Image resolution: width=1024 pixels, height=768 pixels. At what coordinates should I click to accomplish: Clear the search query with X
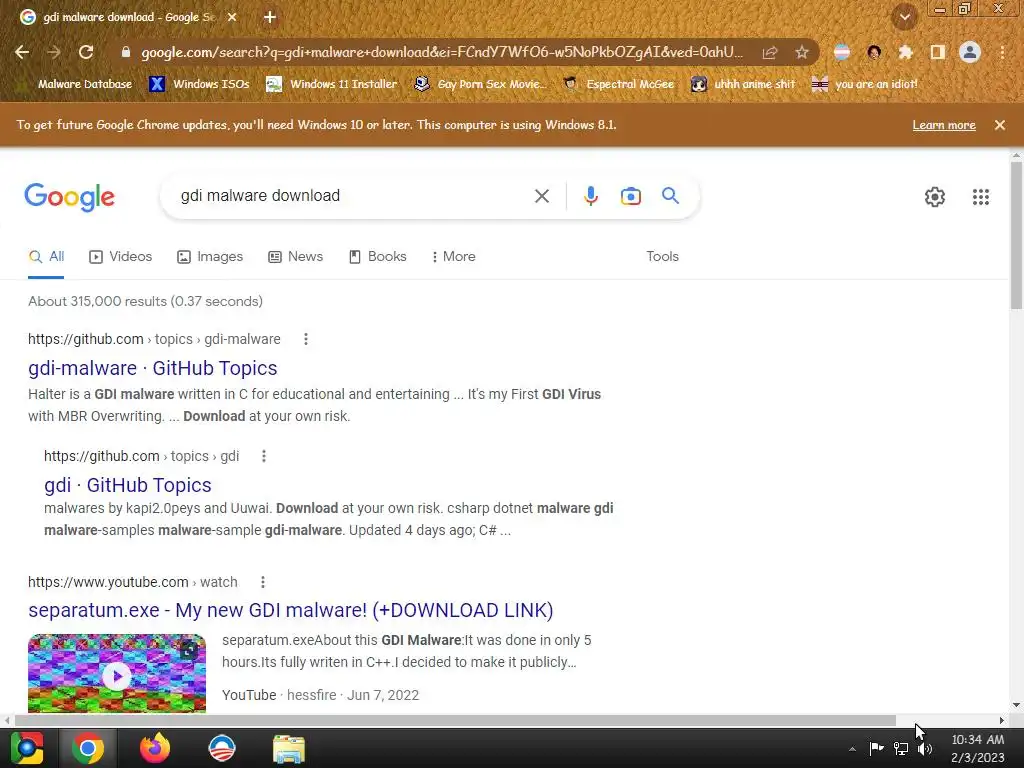point(541,196)
